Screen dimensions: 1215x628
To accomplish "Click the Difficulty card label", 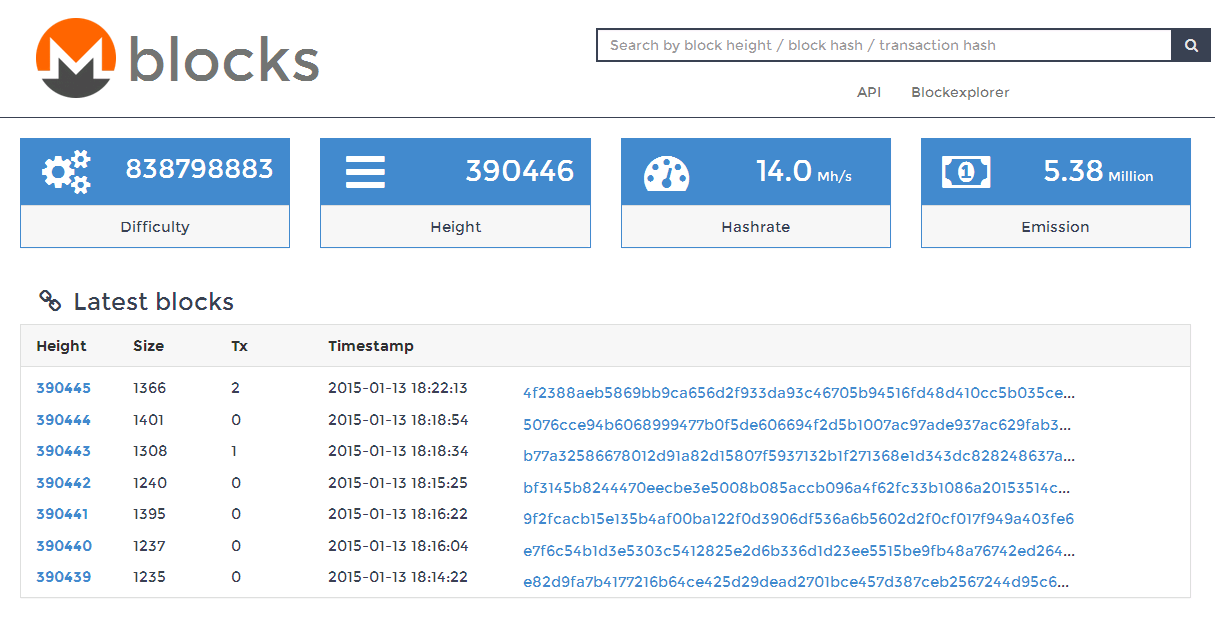I will point(155,227).
